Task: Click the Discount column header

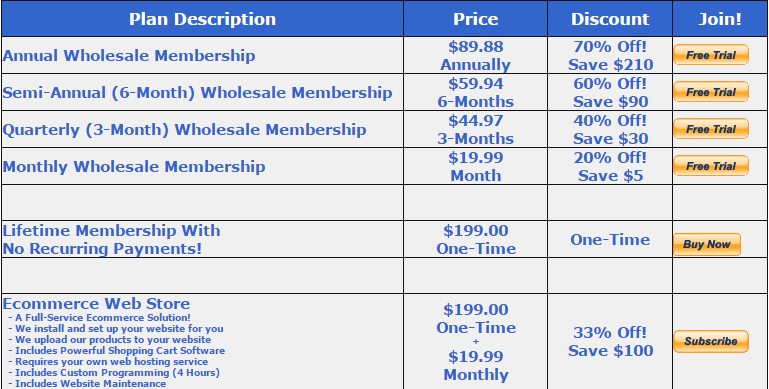Action: 610,19
